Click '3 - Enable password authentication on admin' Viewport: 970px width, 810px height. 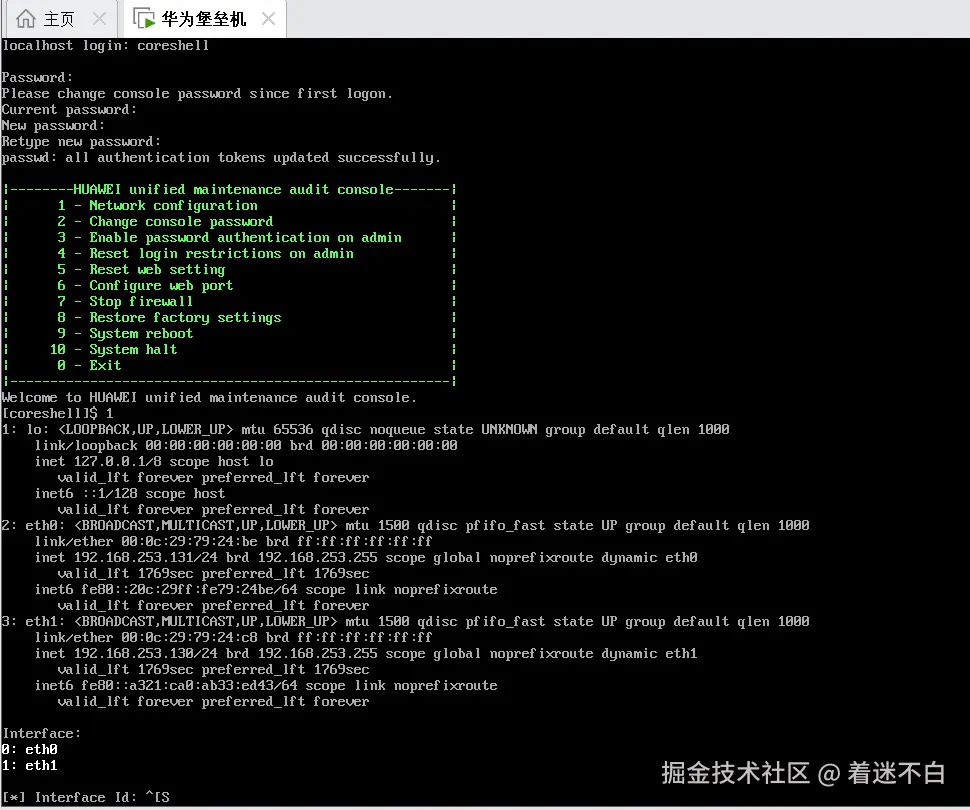click(x=230, y=238)
